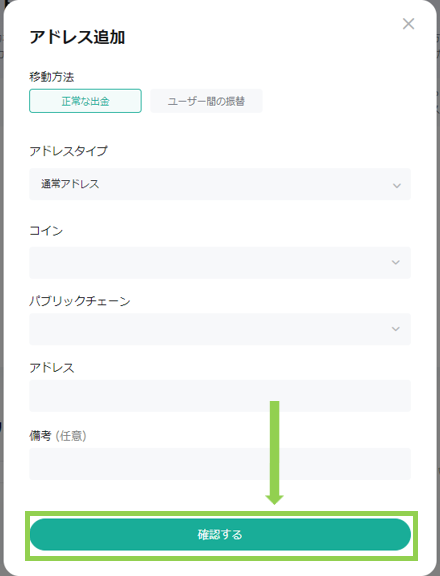Viewport: 440px width, 576px height.
Task: Click the chevron arrow in コイン field
Action: coord(396,262)
